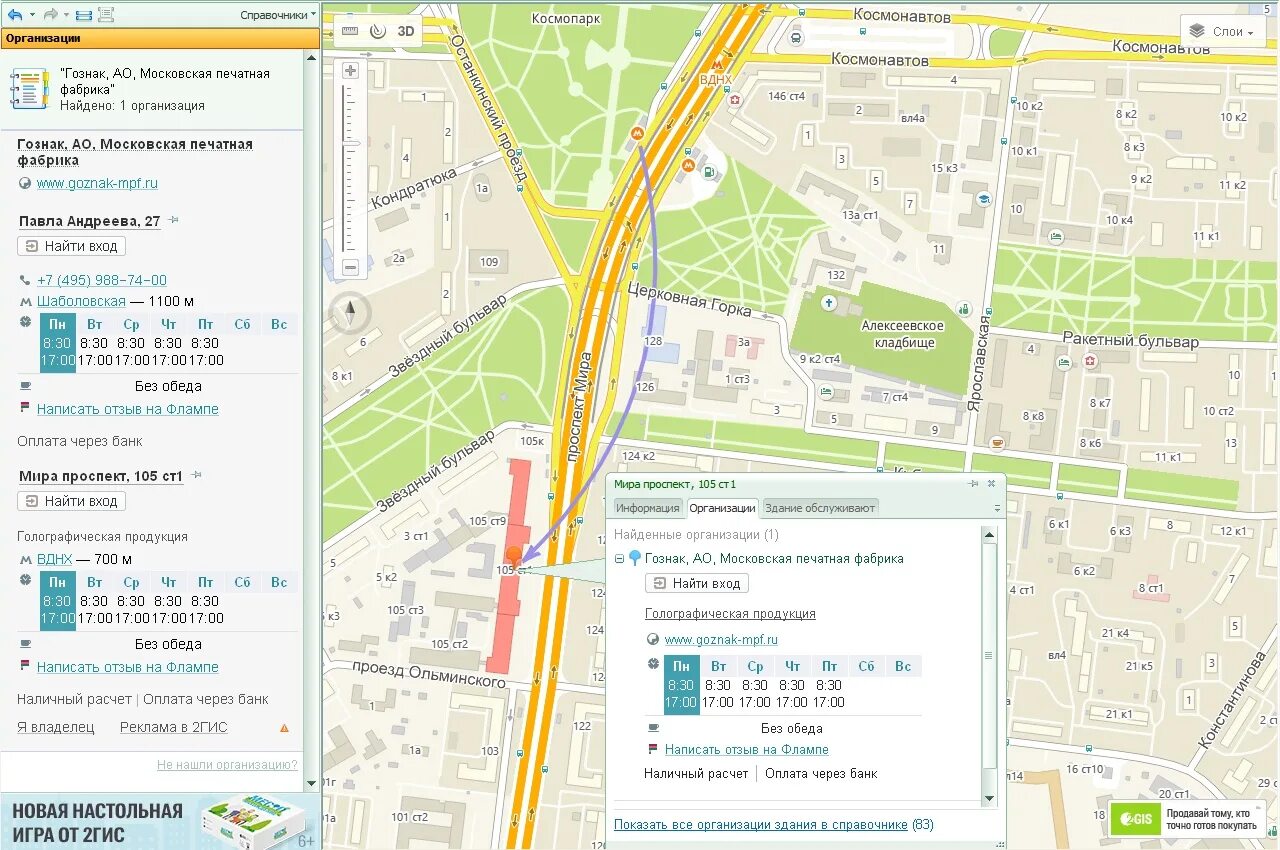Click the Реклама в 2ГИС link
Image resolution: width=1280 pixels, height=850 pixels.
click(x=174, y=727)
